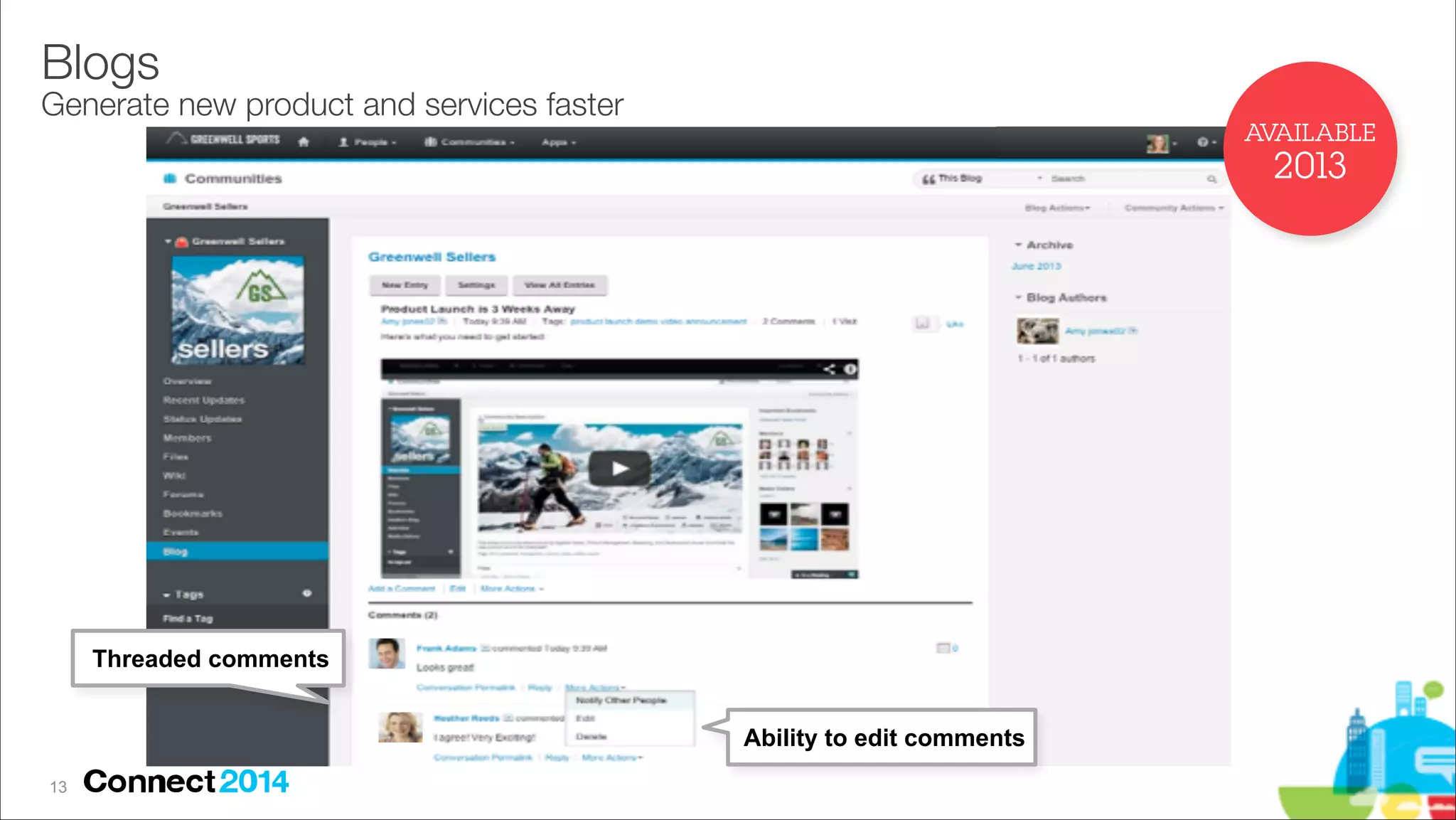Image resolution: width=1456 pixels, height=820 pixels.
Task: Select Delete in comment actions menu
Action: tap(591, 737)
